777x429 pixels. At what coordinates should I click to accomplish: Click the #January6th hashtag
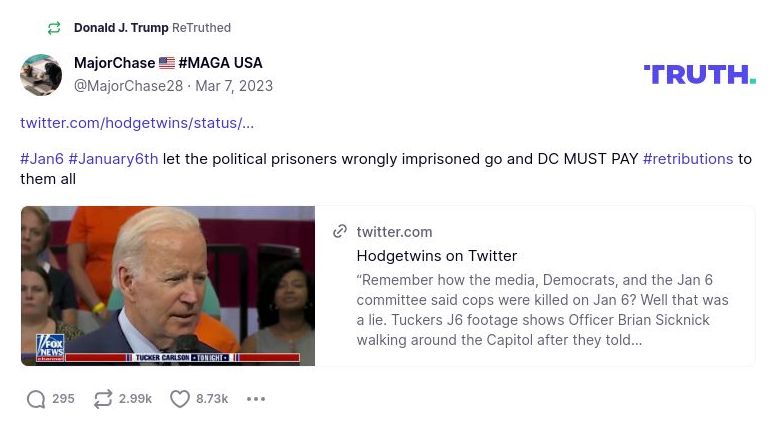pos(113,159)
